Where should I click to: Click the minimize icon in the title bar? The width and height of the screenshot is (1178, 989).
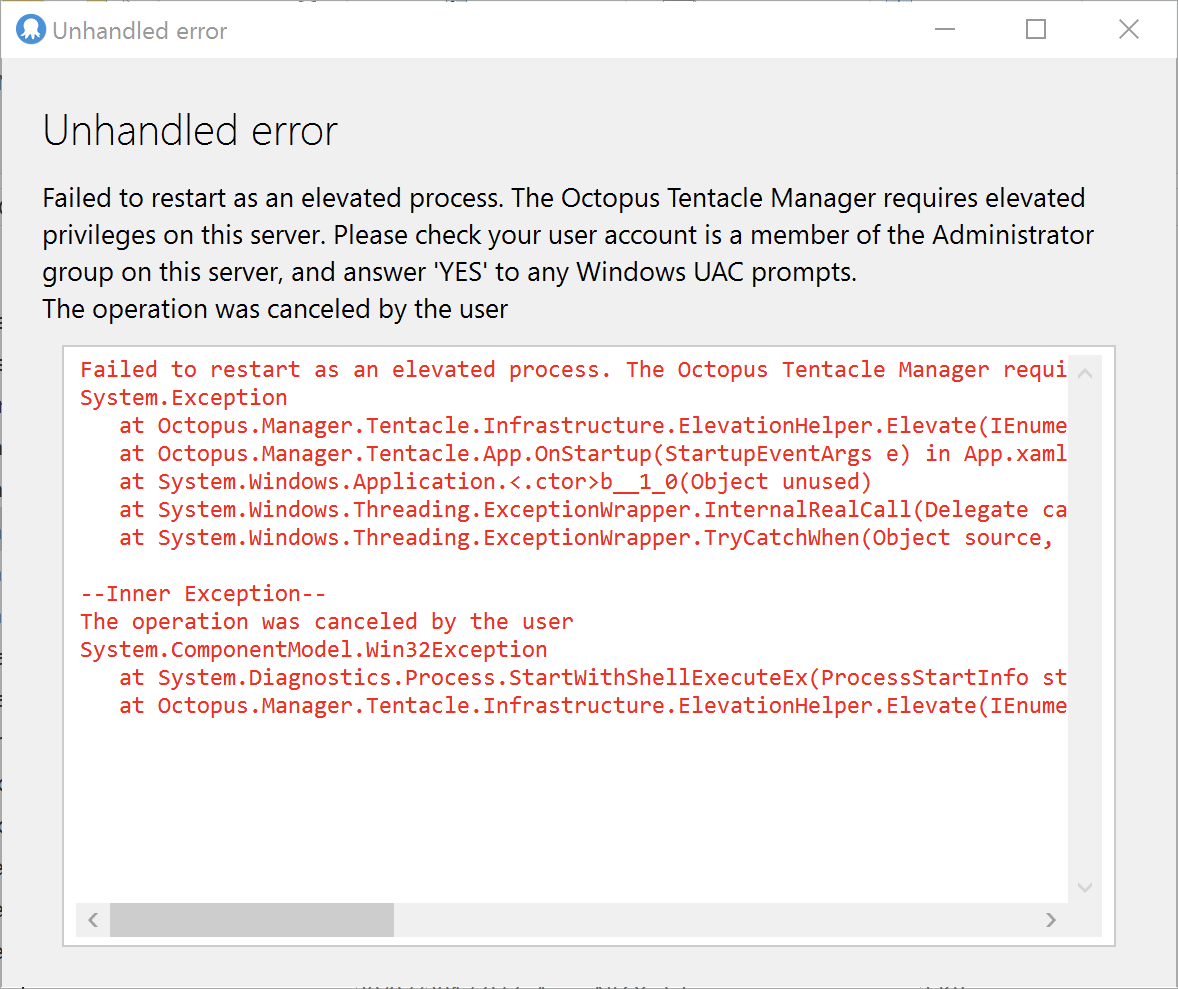944,29
